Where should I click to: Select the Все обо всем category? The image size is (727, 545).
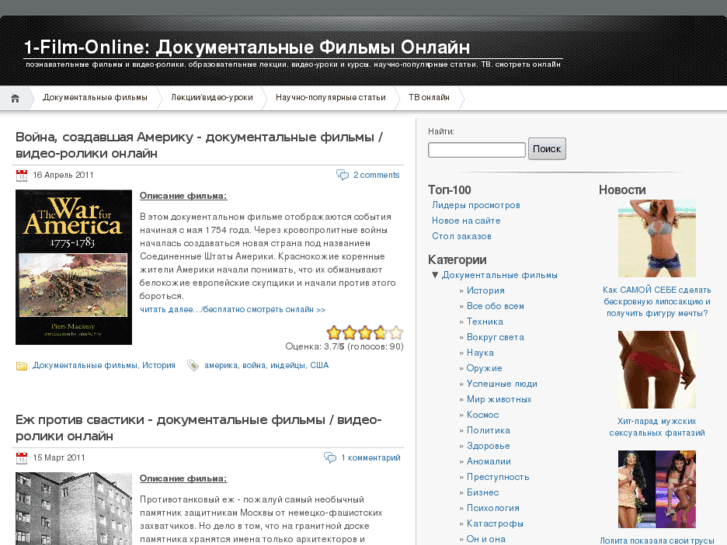495,306
